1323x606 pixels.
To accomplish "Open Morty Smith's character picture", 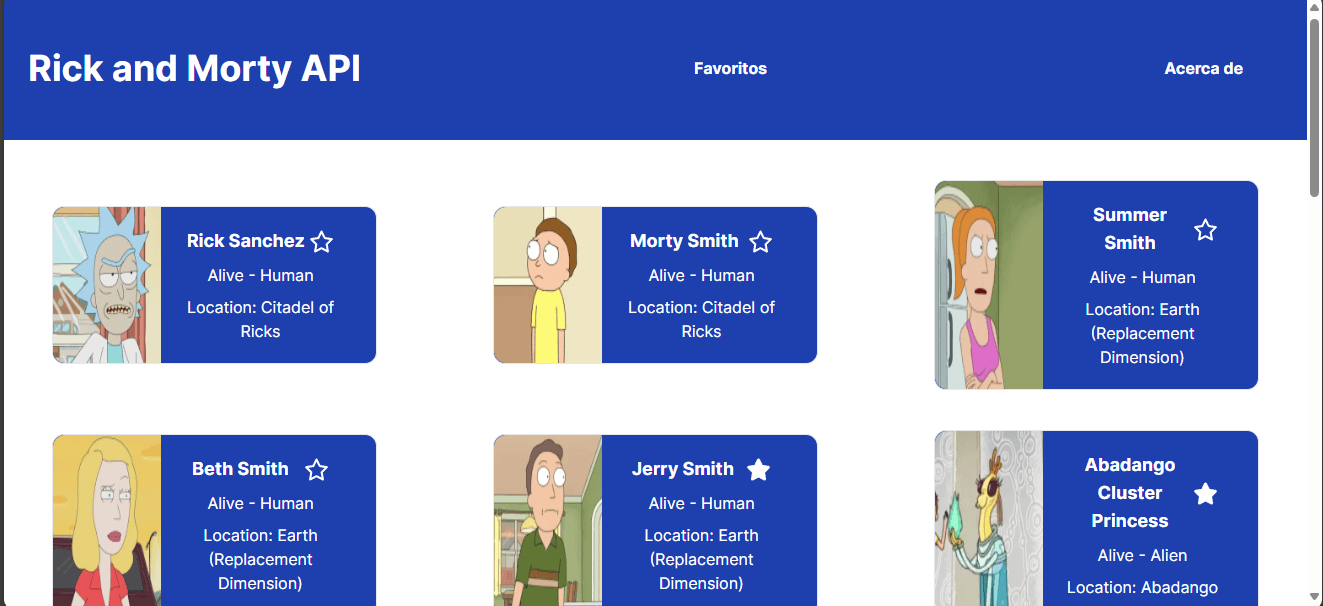I will pos(548,285).
